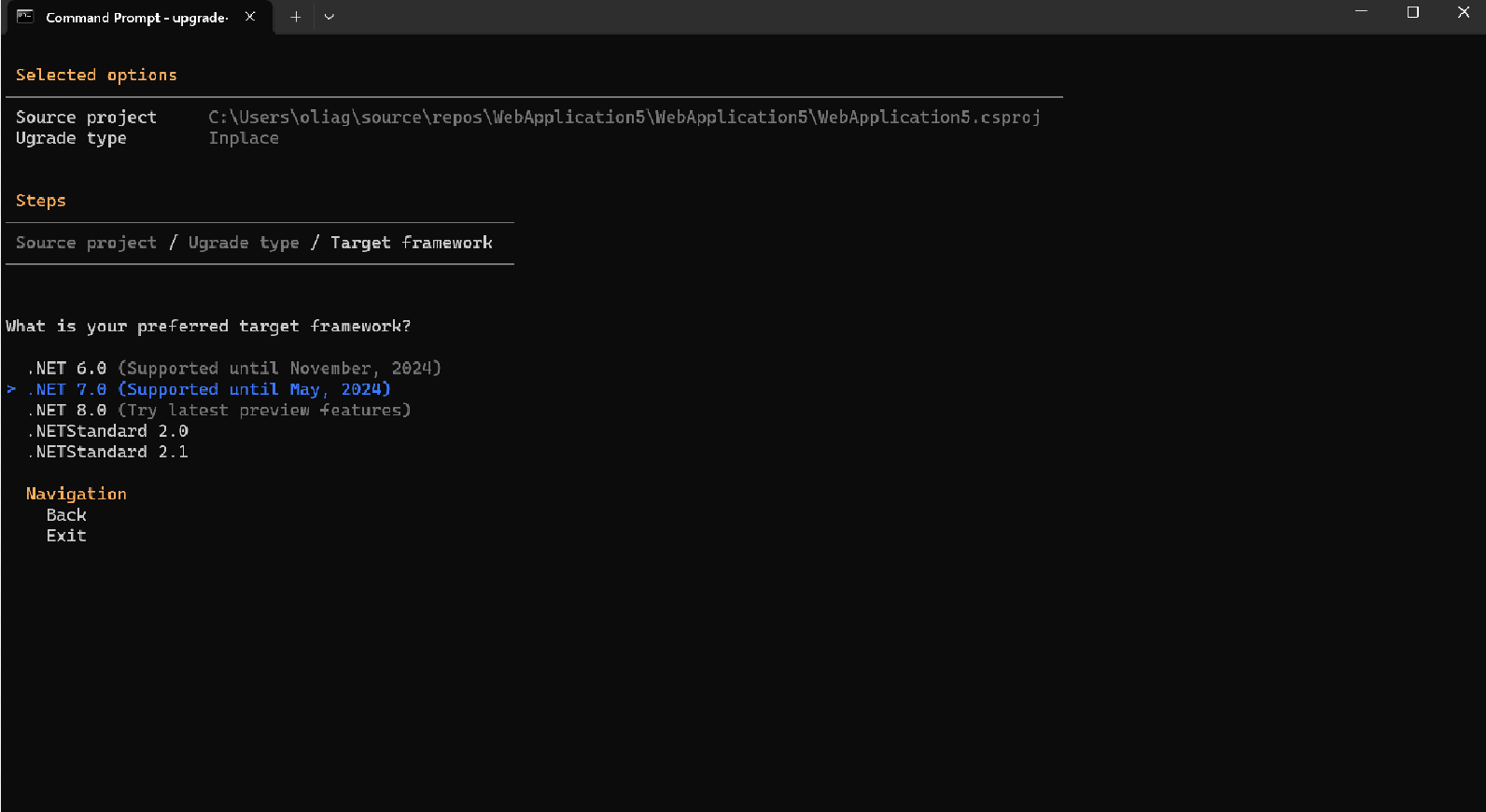
Task: Open a new terminal tab with plus icon
Action: [295, 17]
